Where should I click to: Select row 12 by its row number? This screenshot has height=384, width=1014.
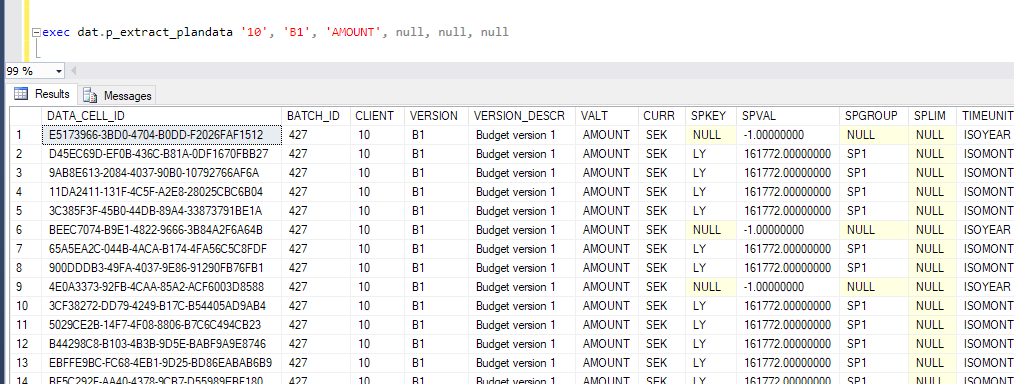pos(25,344)
